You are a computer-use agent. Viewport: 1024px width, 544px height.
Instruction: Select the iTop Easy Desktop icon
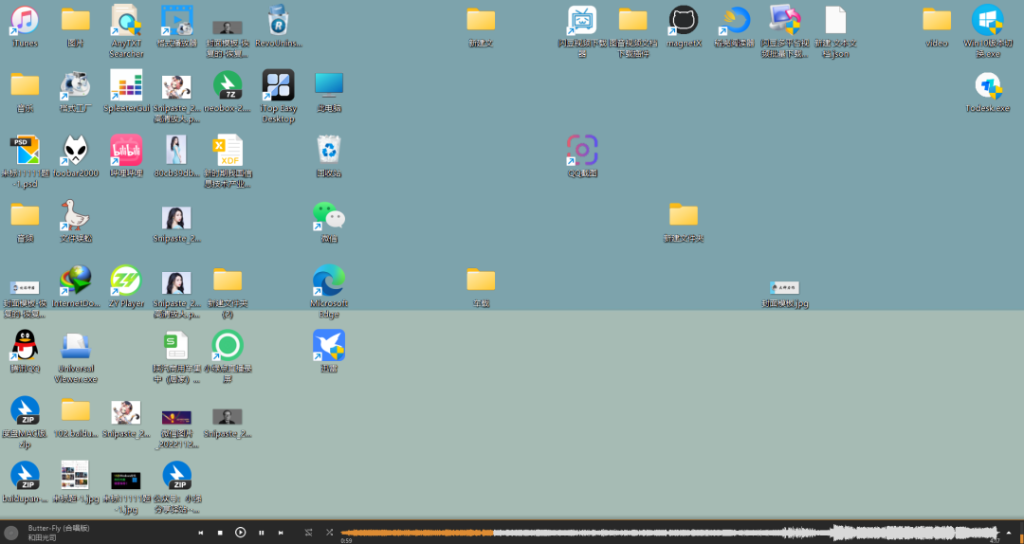pos(278,86)
